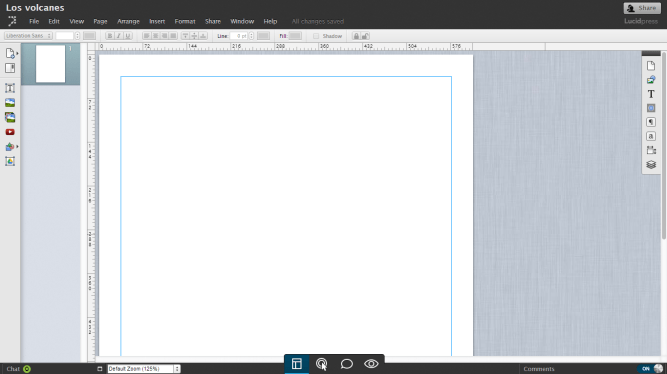The width and height of the screenshot is (667, 374).
Task: Click the add page icon in left sidebar
Action: (10, 53)
